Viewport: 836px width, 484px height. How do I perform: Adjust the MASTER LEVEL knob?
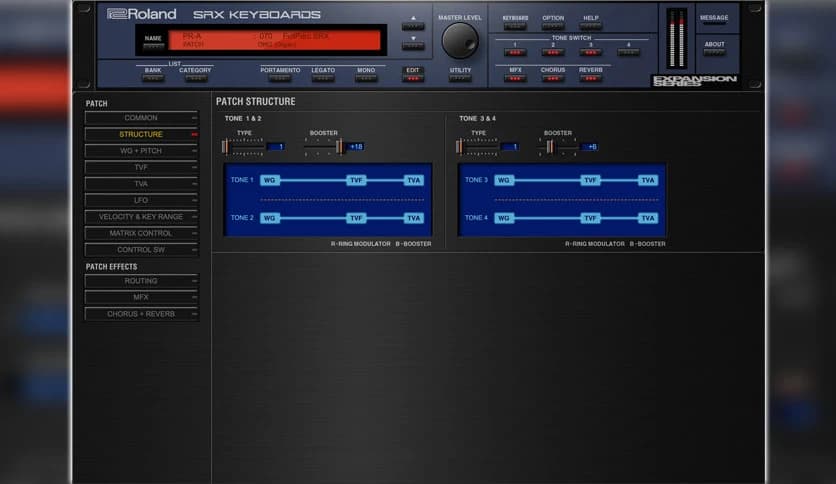[460, 41]
